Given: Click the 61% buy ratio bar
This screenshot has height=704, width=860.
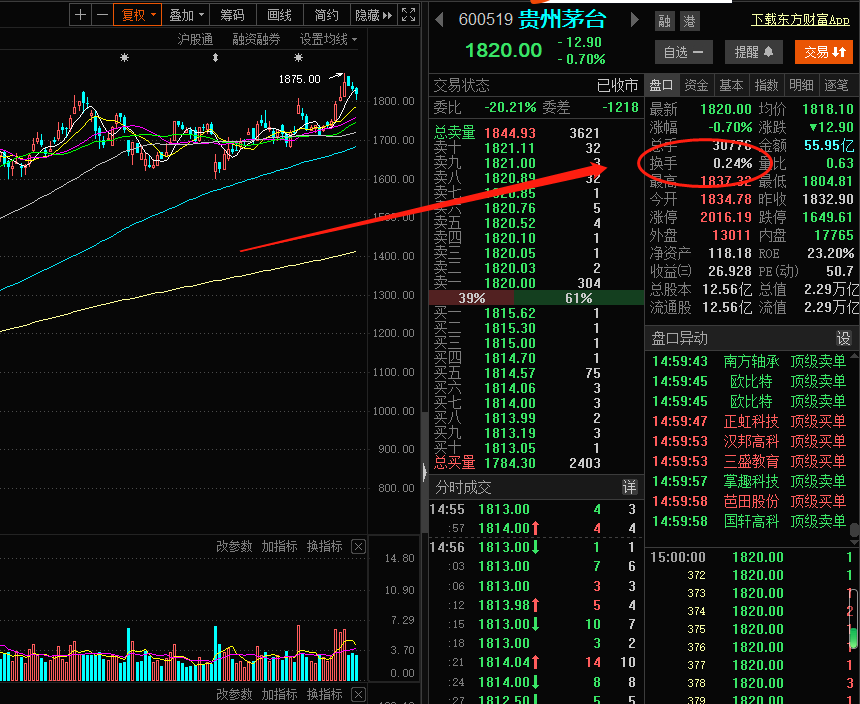Looking at the screenshot, I should click(x=579, y=298).
